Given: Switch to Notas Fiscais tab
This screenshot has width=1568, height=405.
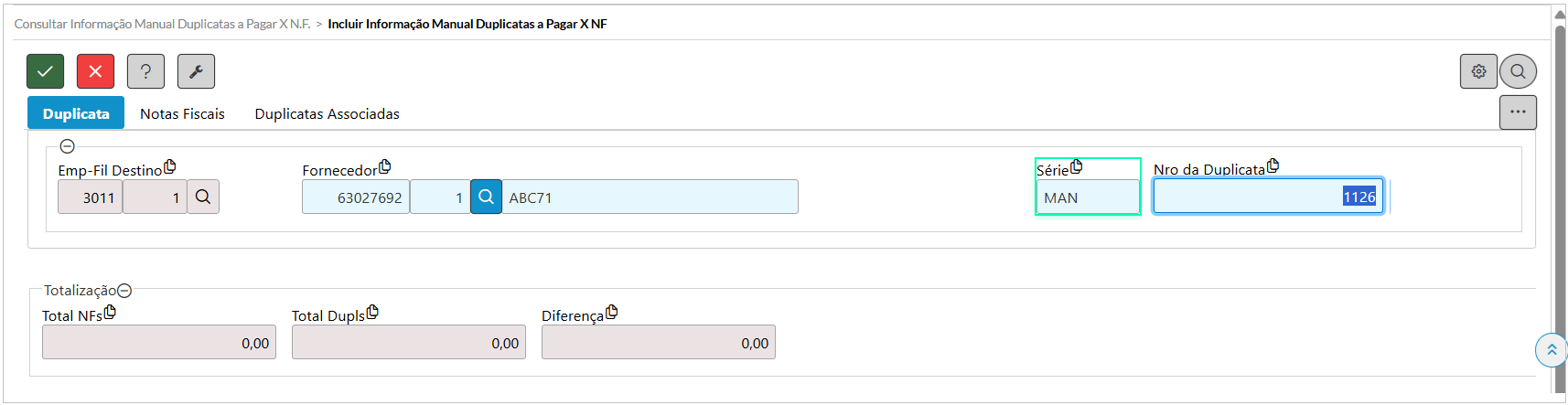Looking at the screenshot, I should pyautogui.click(x=182, y=113).
